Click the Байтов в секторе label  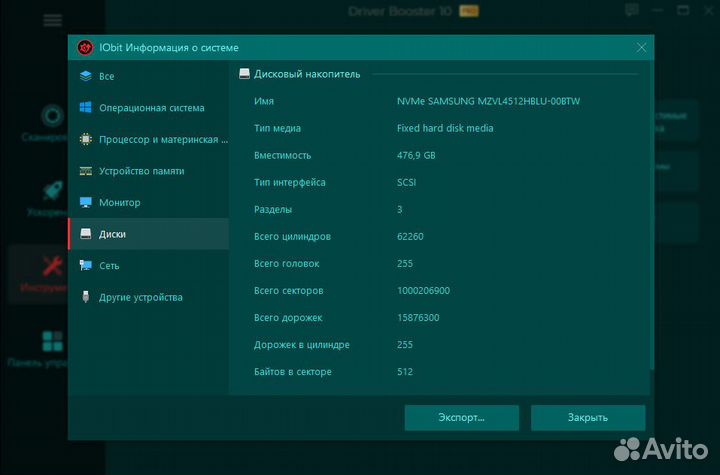292,372
